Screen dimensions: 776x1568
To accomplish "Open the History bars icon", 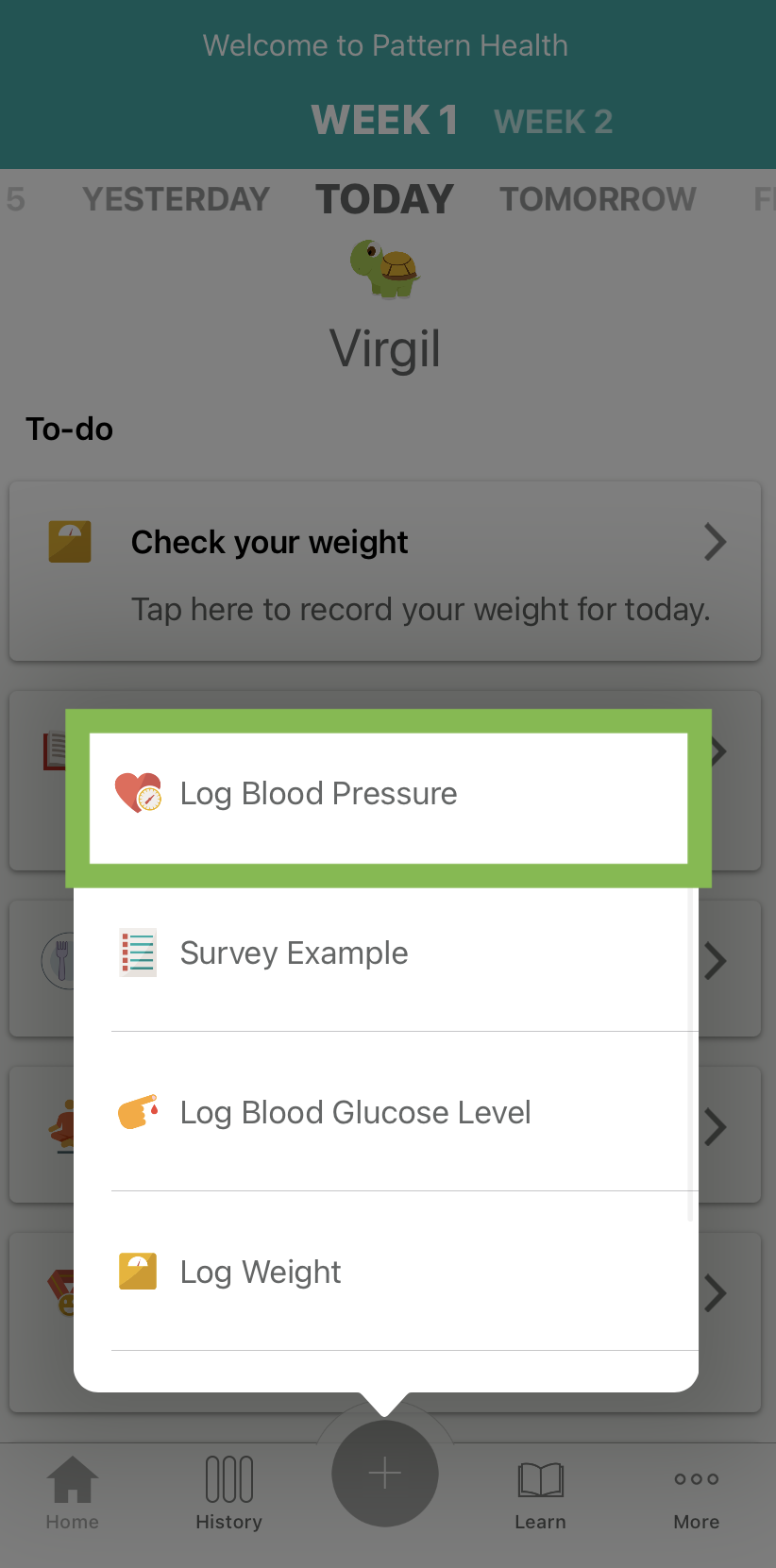I will pos(229,1479).
